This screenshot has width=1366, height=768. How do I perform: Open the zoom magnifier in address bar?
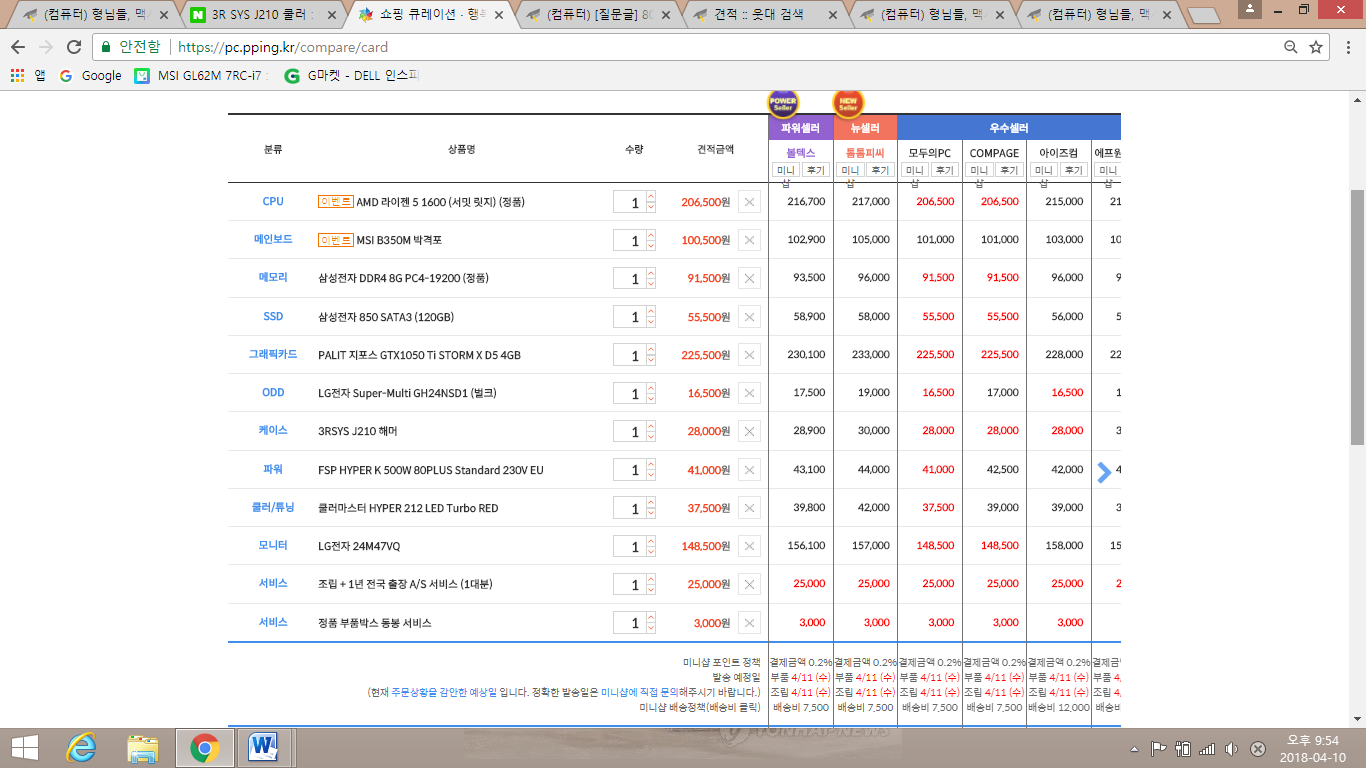tap(1291, 47)
